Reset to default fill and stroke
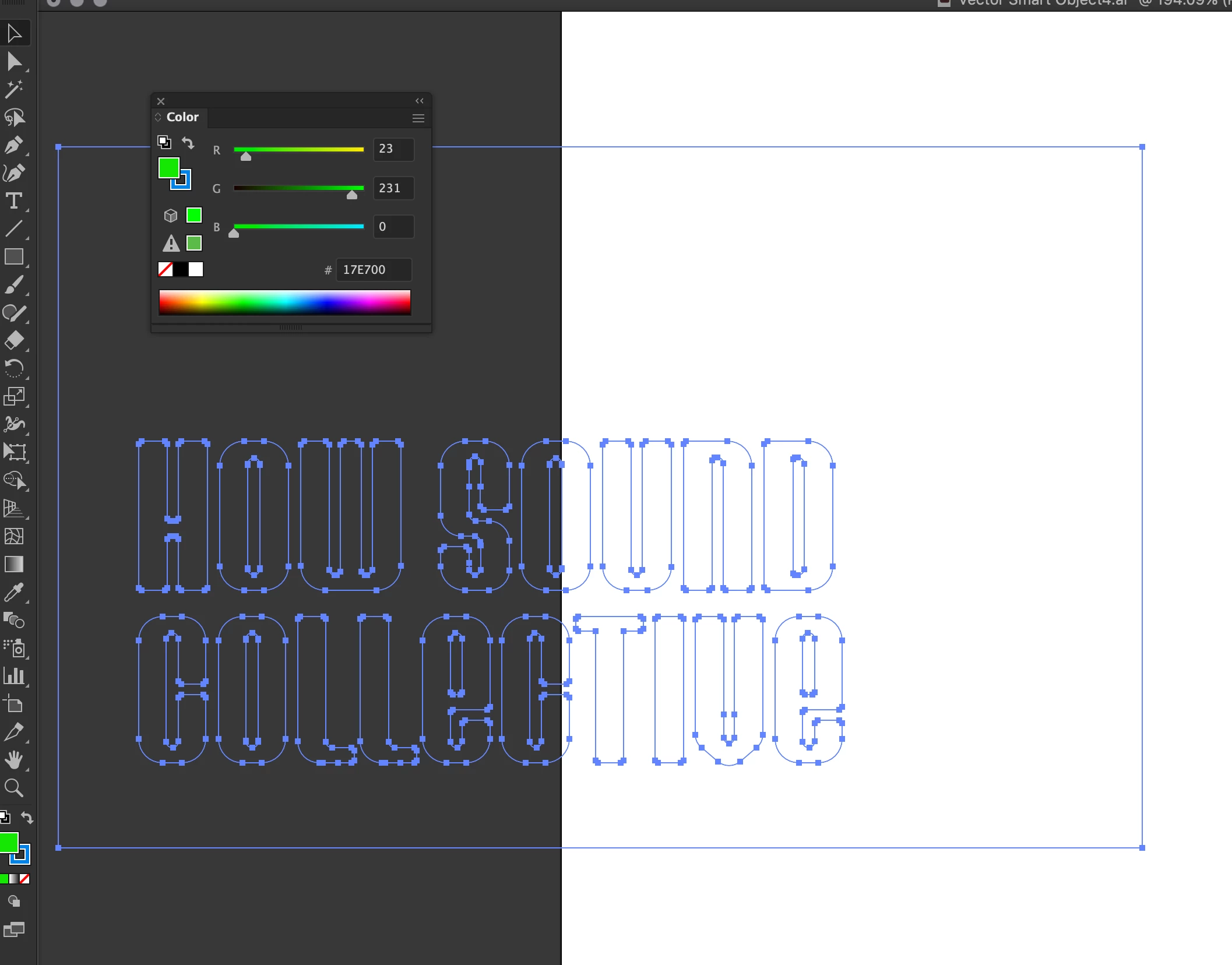Image resolution: width=1232 pixels, height=965 pixels. pyautogui.click(x=164, y=142)
